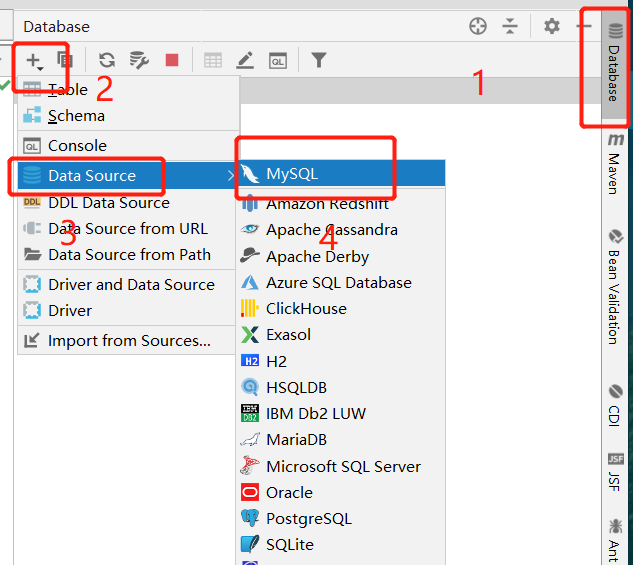
Task: Click the Edit Source pencil icon
Action: pos(245,60)
